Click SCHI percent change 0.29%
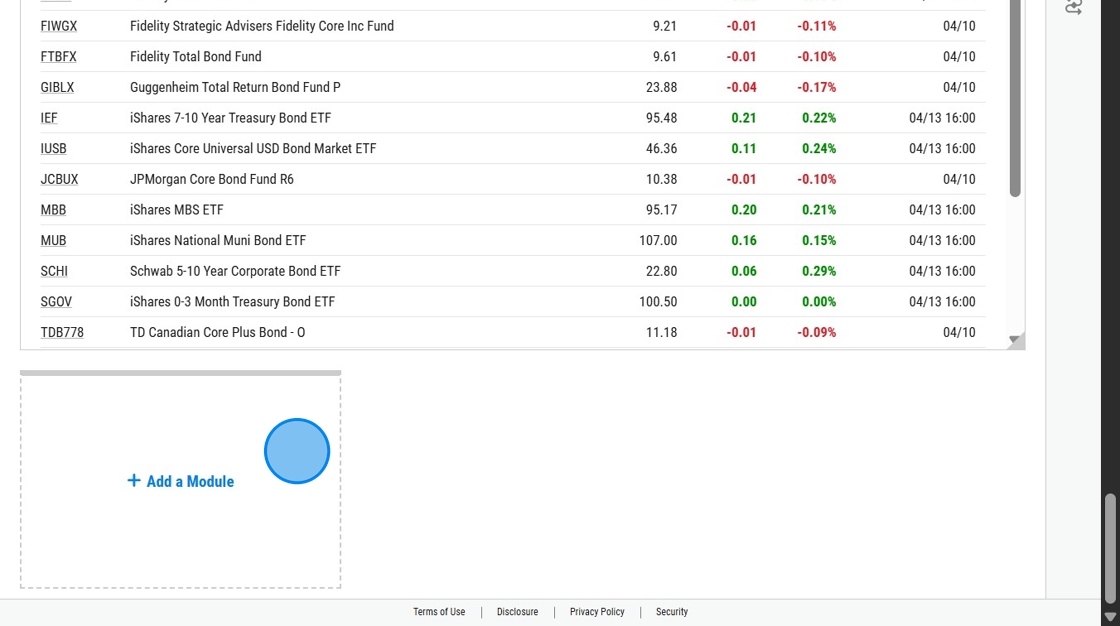 tap(819, 272)
